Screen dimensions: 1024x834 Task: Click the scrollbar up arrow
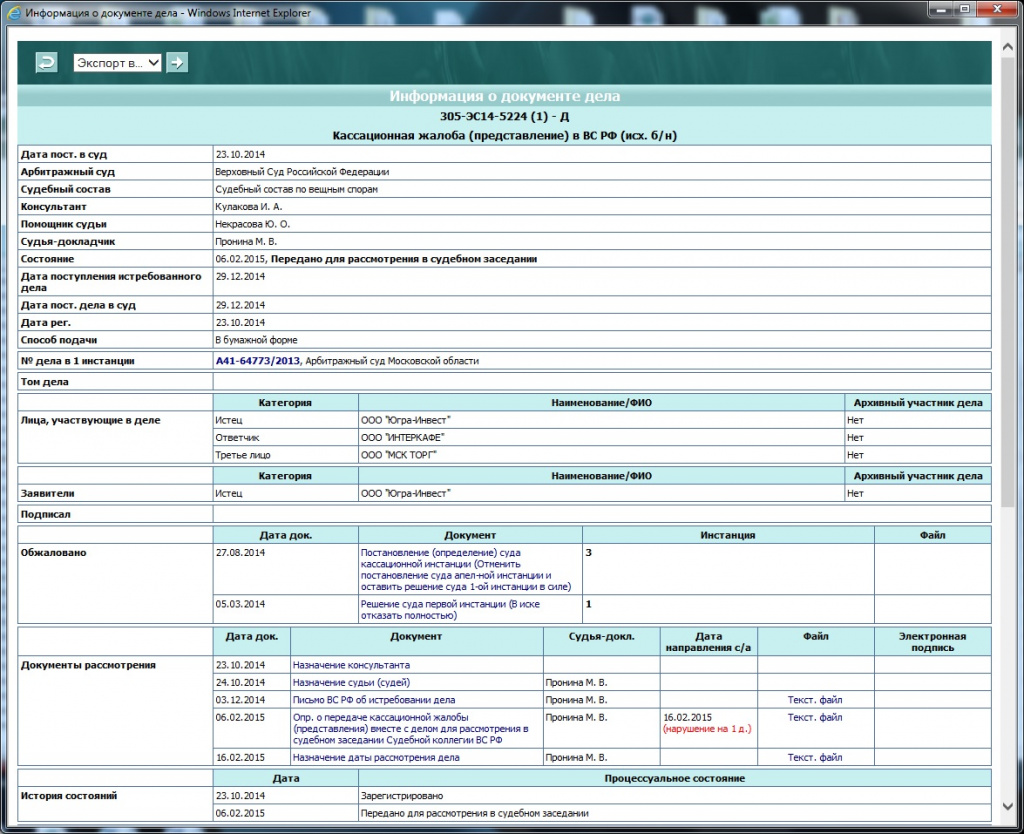[1008, 48]
